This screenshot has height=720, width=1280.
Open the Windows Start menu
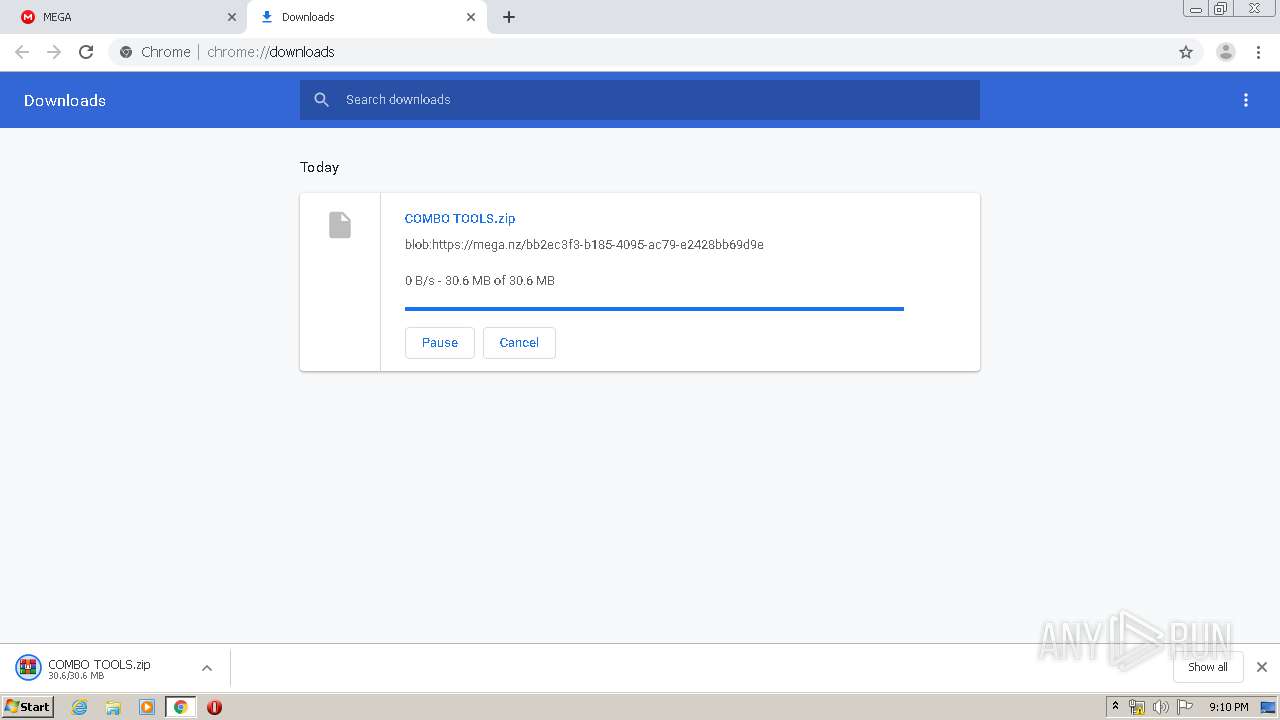28,706
